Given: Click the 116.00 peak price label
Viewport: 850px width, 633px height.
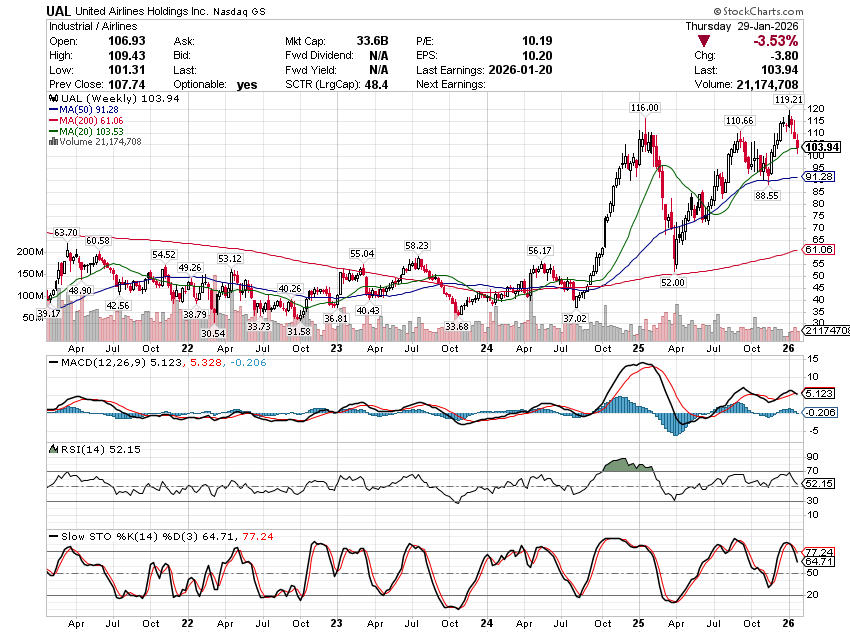Looking at the screenshot, I should [645, 107].
